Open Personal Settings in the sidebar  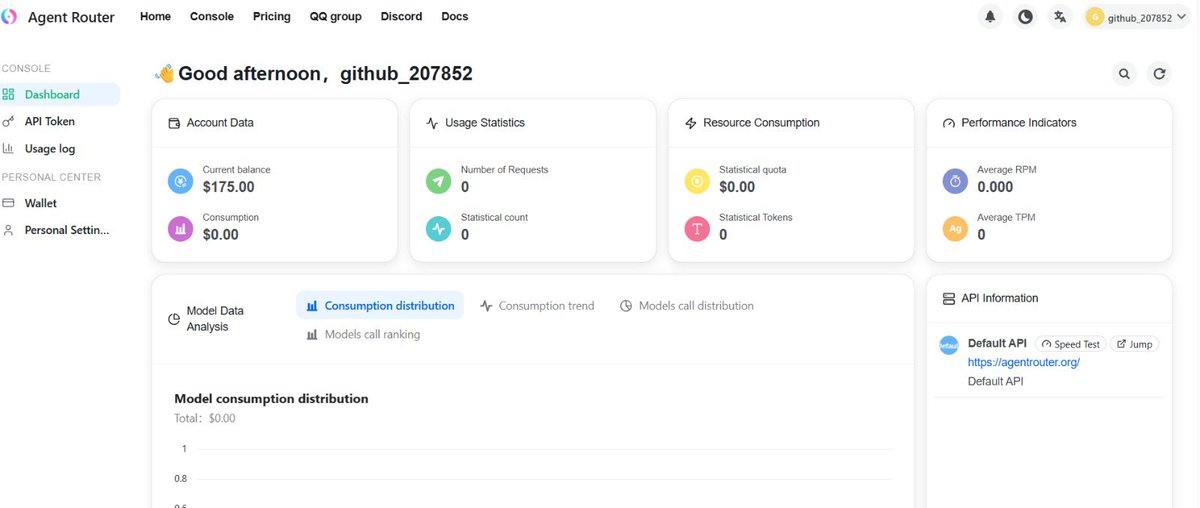coord(60,230)
